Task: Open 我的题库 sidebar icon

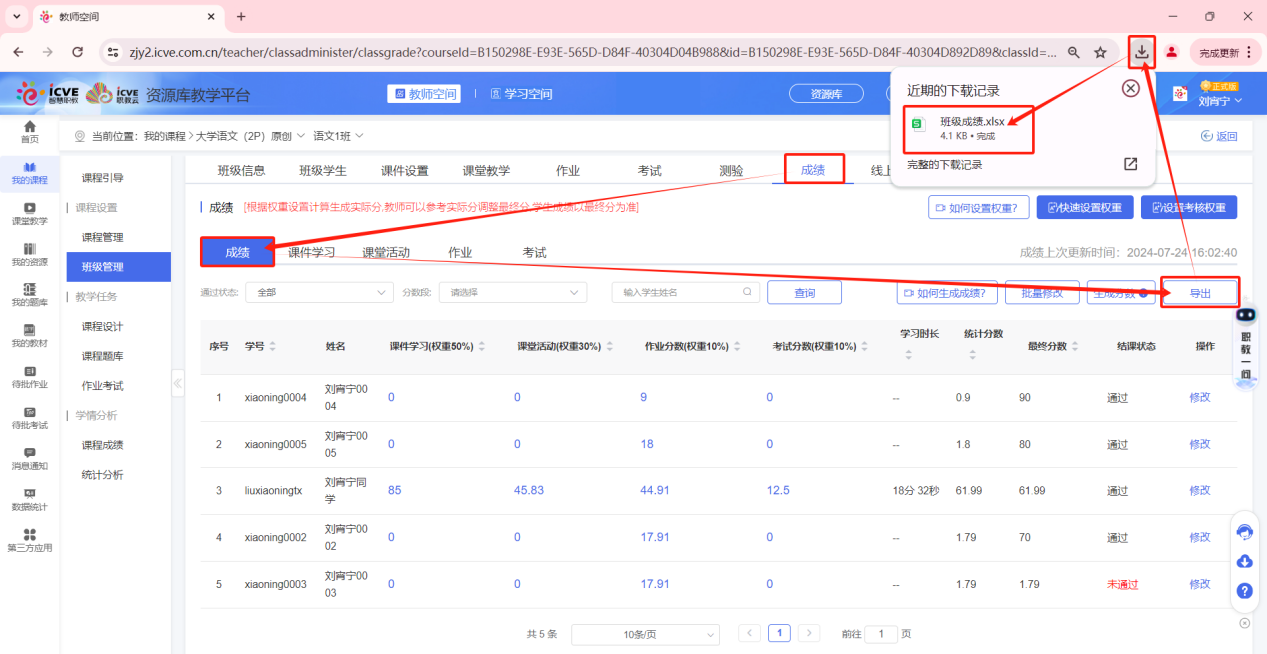Action: point(29,289)
